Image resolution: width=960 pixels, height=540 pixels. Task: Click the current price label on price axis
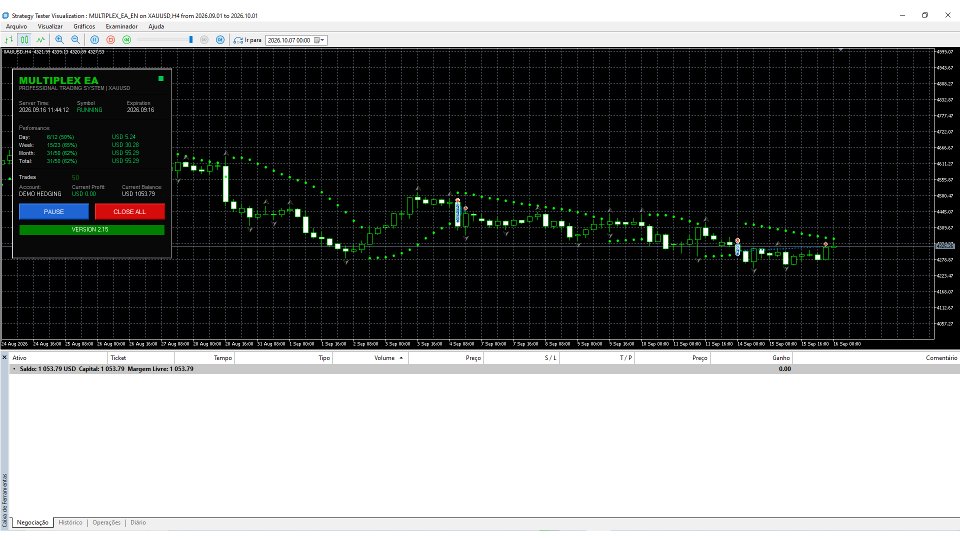[945, 245]
